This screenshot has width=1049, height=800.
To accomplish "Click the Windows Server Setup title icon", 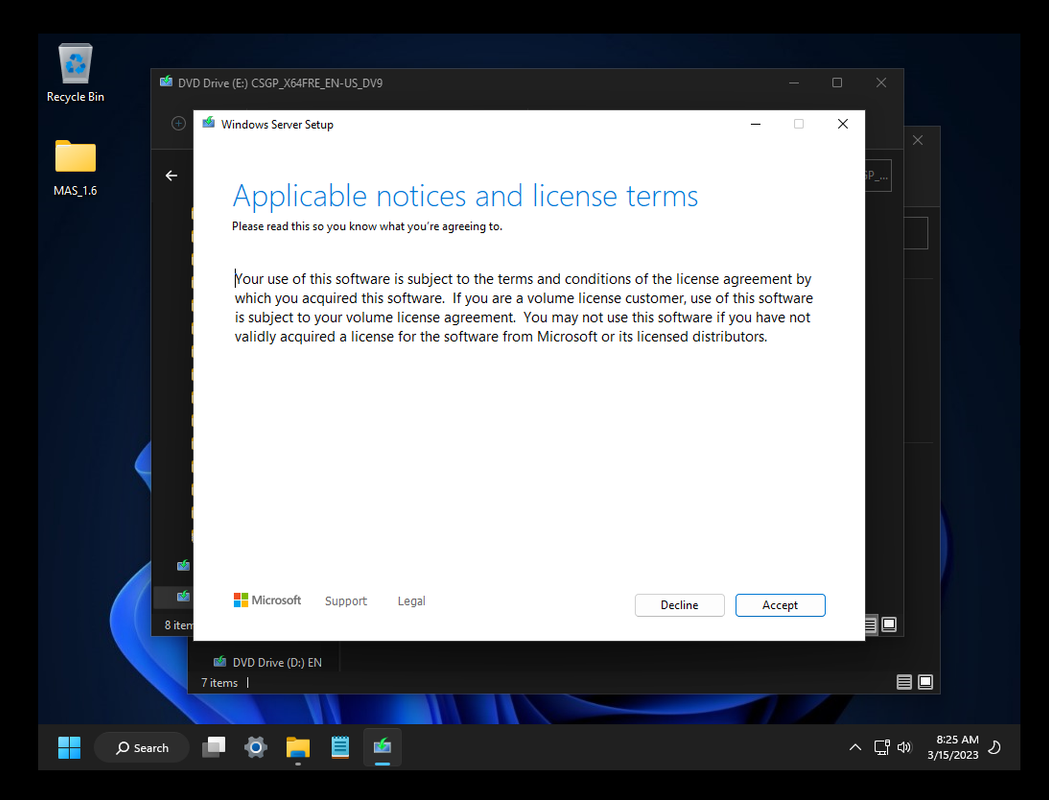I will [x=209, y=123].
